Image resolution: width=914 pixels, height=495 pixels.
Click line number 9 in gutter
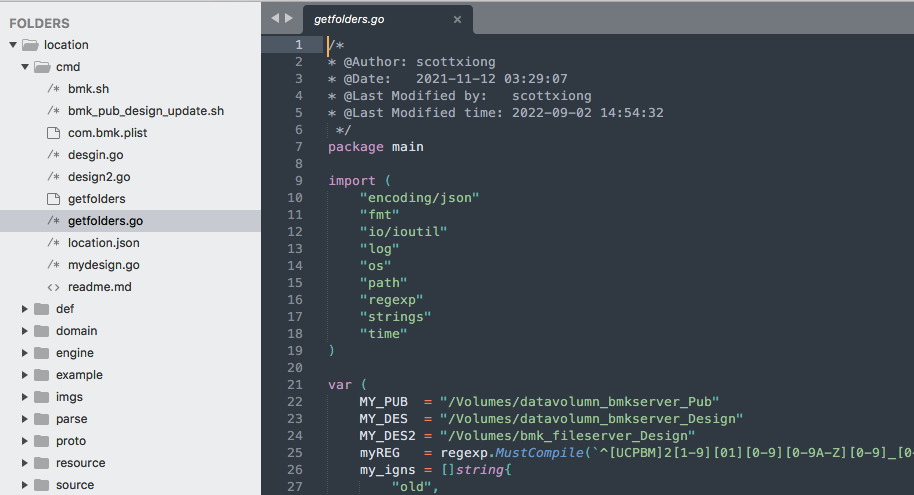pyautogui.click(x=298, y=181)
